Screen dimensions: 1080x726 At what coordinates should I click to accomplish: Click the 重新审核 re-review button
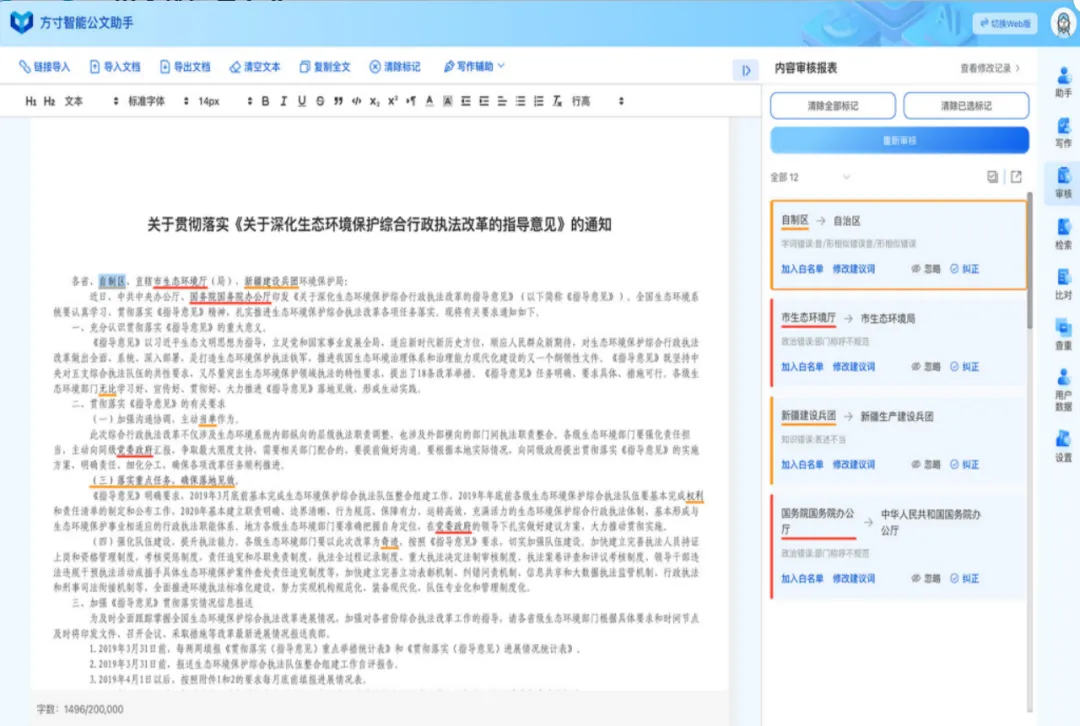[900, 140]
